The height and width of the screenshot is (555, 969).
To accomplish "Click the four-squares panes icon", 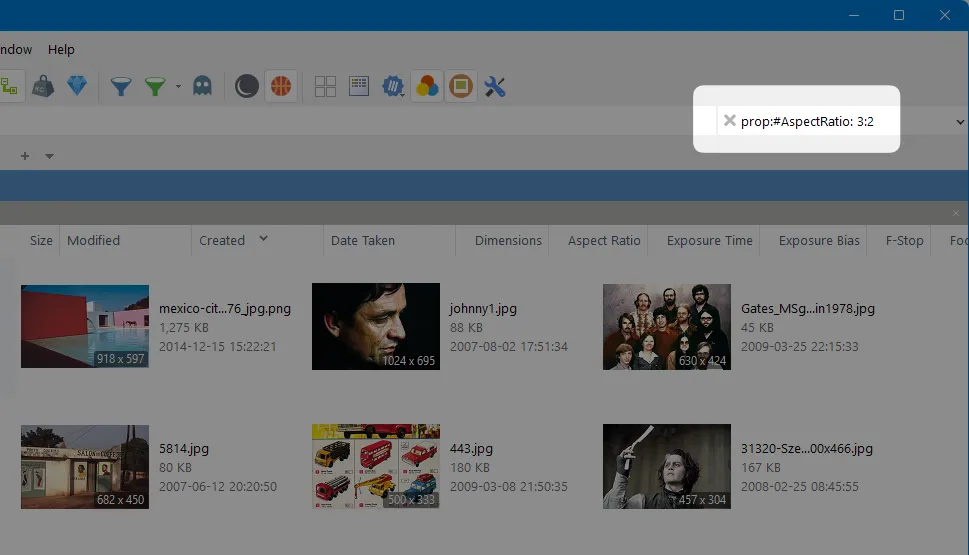I will 325,87.
